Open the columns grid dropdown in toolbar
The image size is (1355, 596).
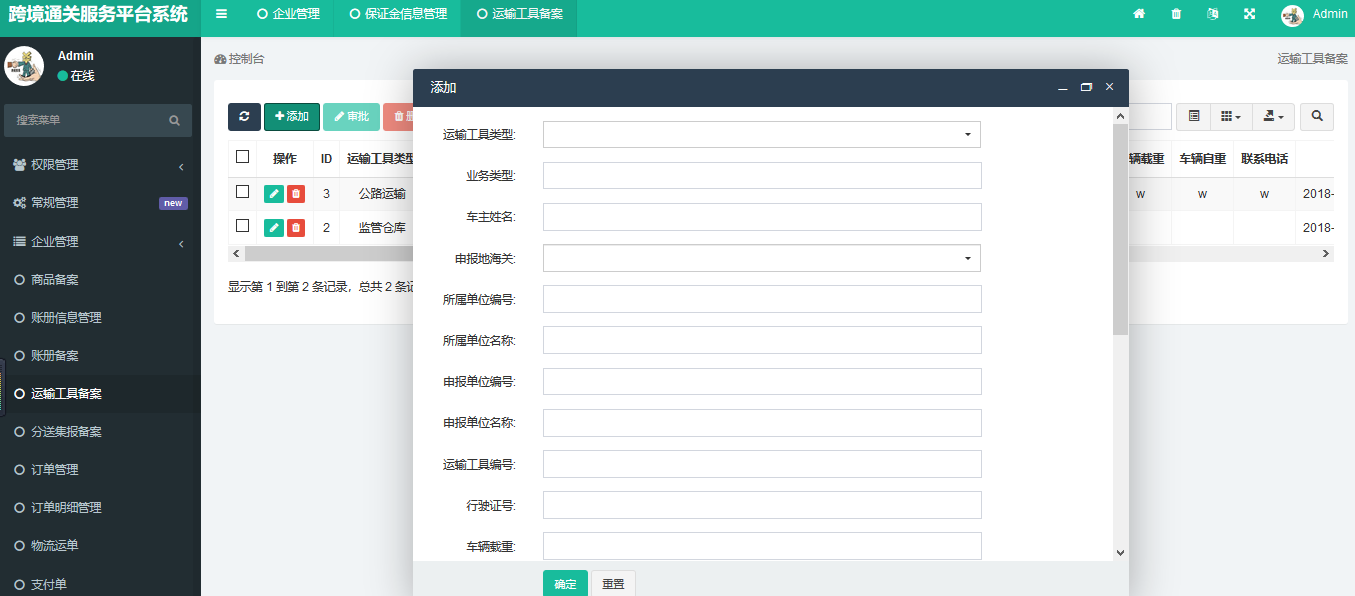tap(1230, 117)
